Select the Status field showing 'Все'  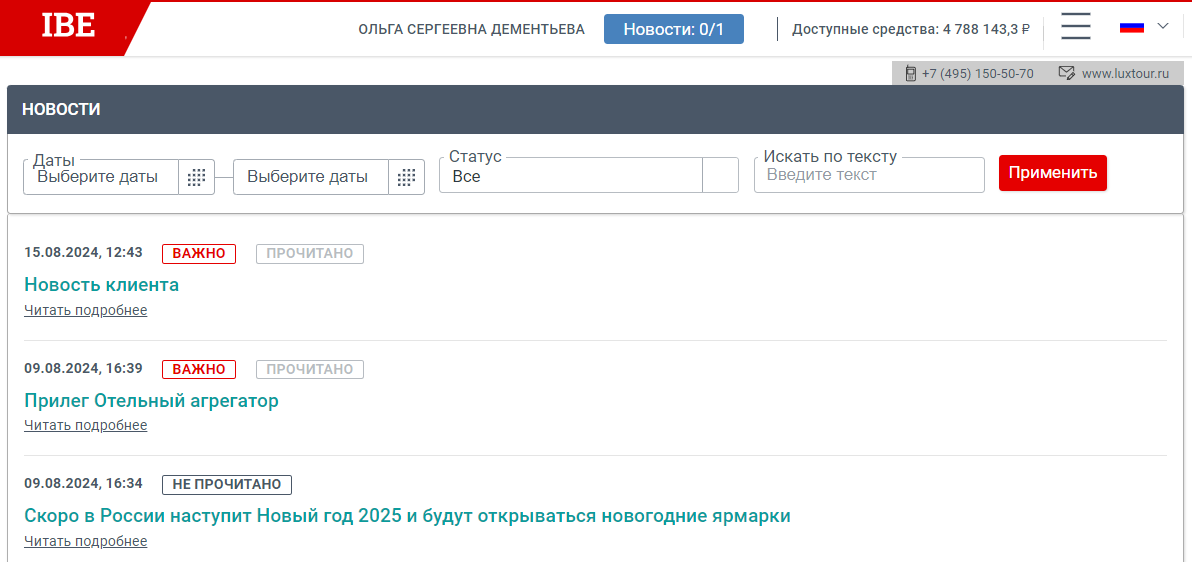tap(570, 176)
